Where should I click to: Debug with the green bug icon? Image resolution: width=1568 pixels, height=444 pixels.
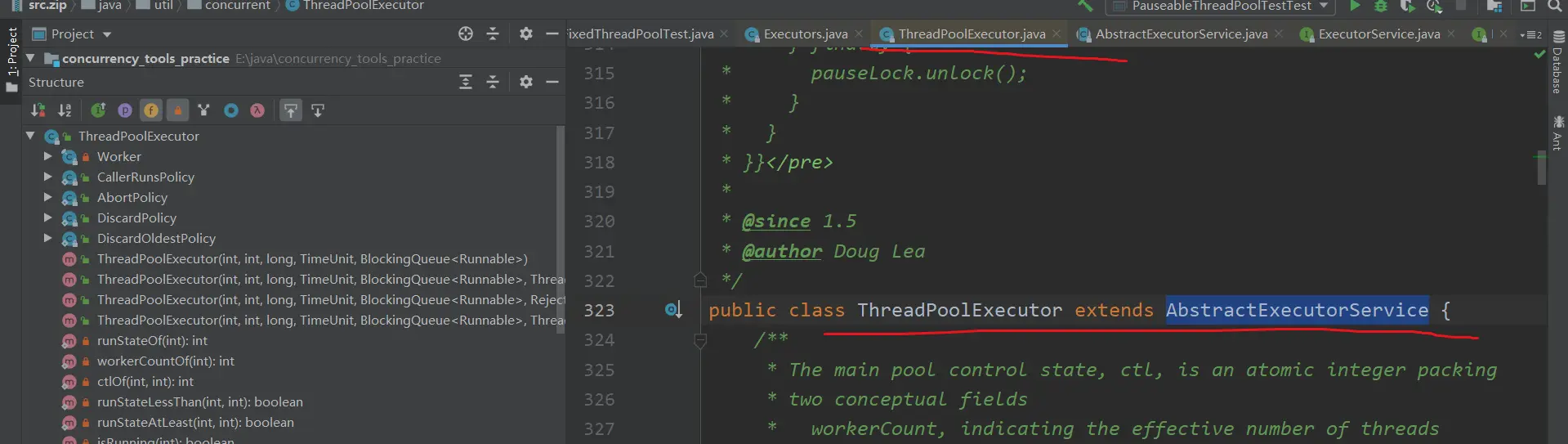point(1381,6)
